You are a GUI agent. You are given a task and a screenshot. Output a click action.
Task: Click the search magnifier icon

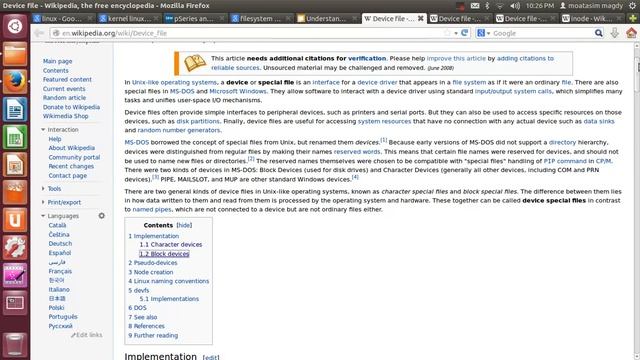pyautogui.click(x=598, y=33)
